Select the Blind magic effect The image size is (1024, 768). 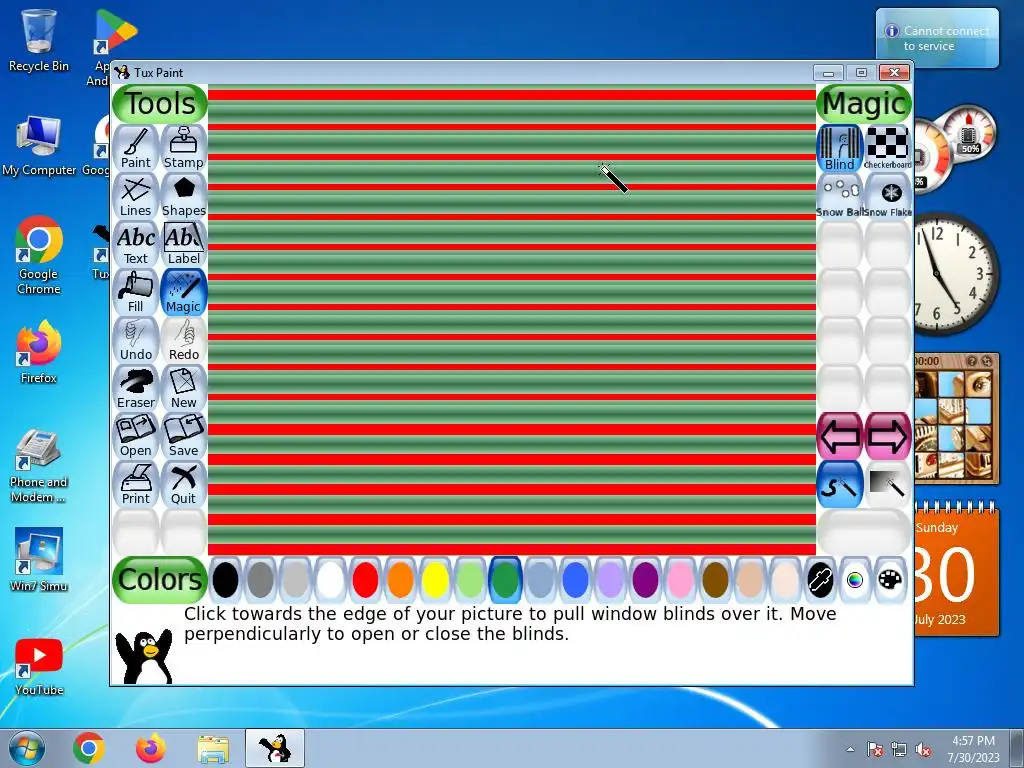[840, 148]
